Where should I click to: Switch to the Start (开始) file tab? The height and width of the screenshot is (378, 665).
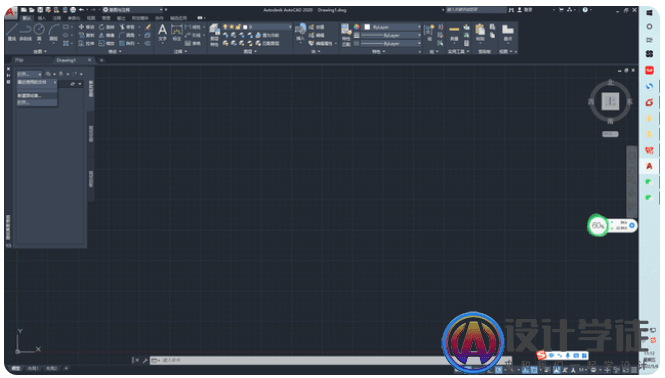click(20, 60)
